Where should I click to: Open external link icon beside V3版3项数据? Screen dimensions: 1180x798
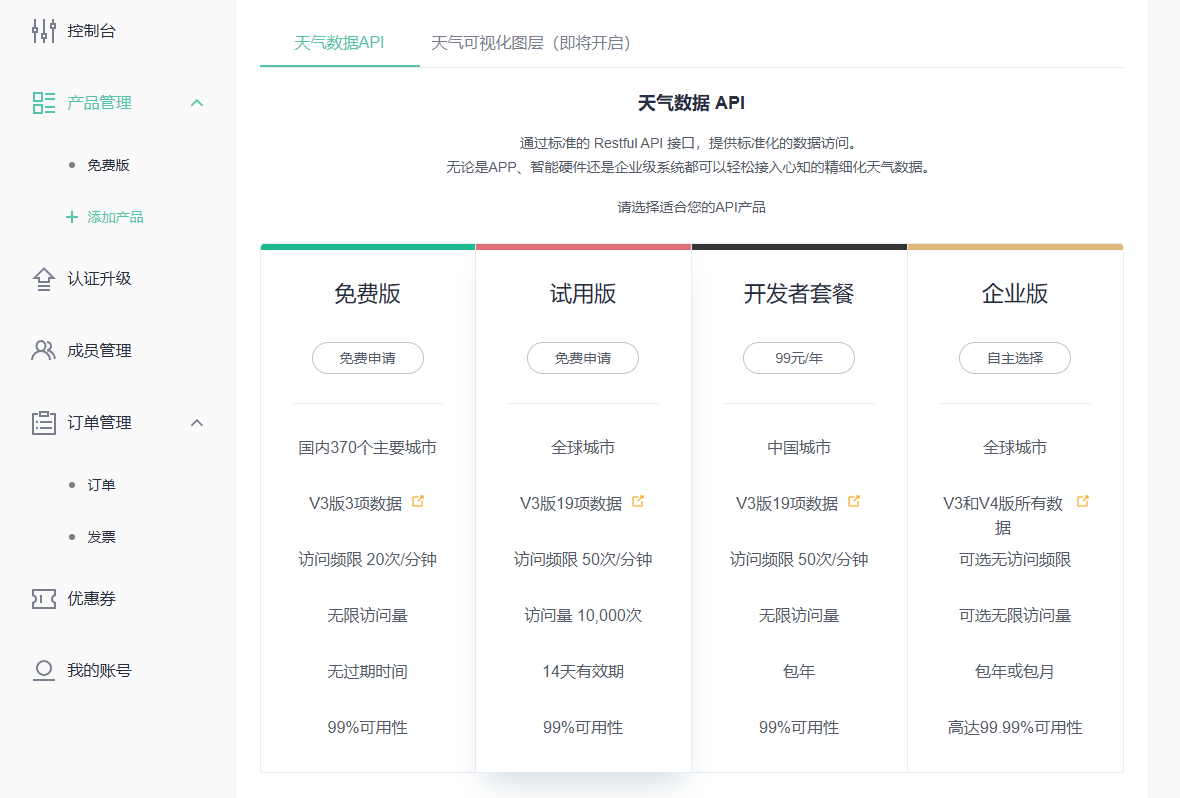click(x=418, y=502)
